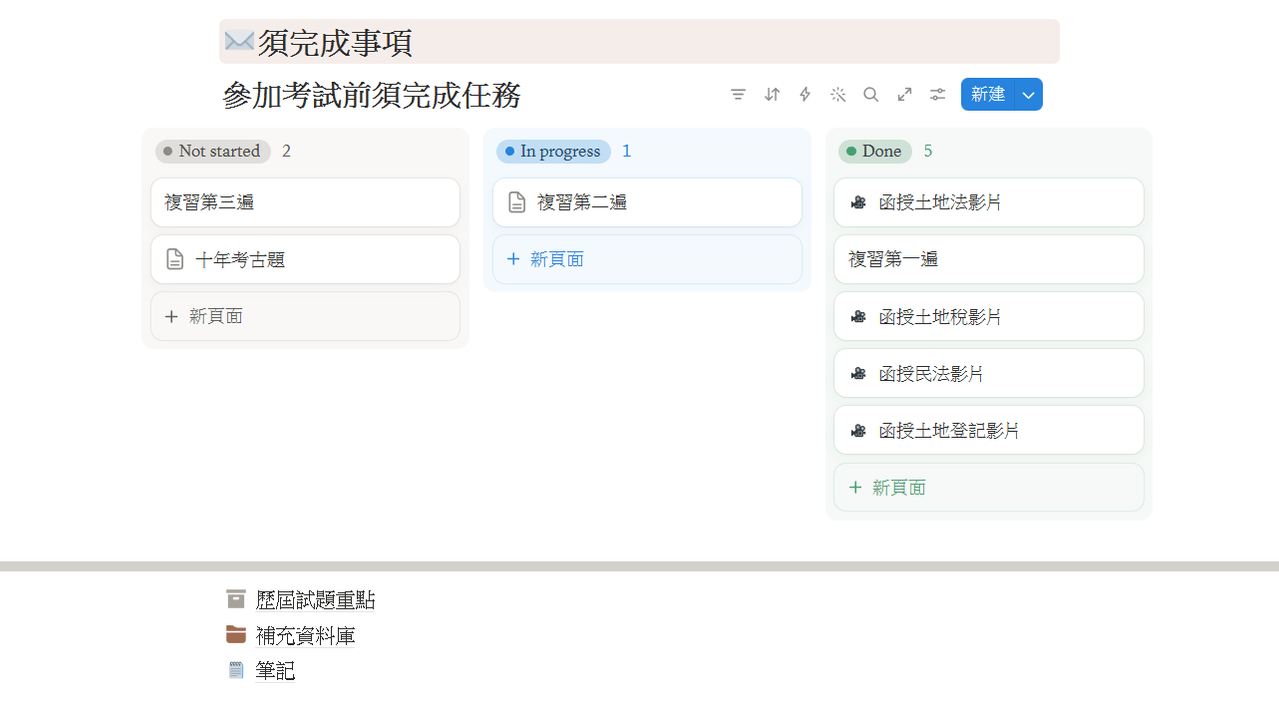Open the filter icon in board toolbar
Viewport: 1279px width, 715px height.
[738, 94]
